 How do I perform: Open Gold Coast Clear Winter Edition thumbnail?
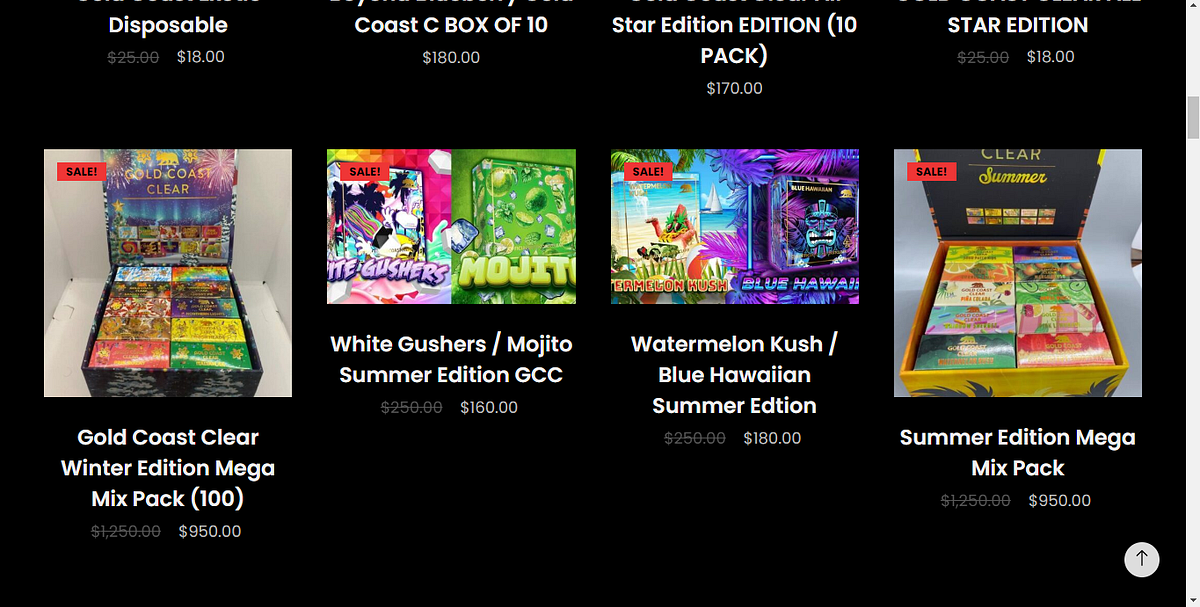click(x=168, y=273)
